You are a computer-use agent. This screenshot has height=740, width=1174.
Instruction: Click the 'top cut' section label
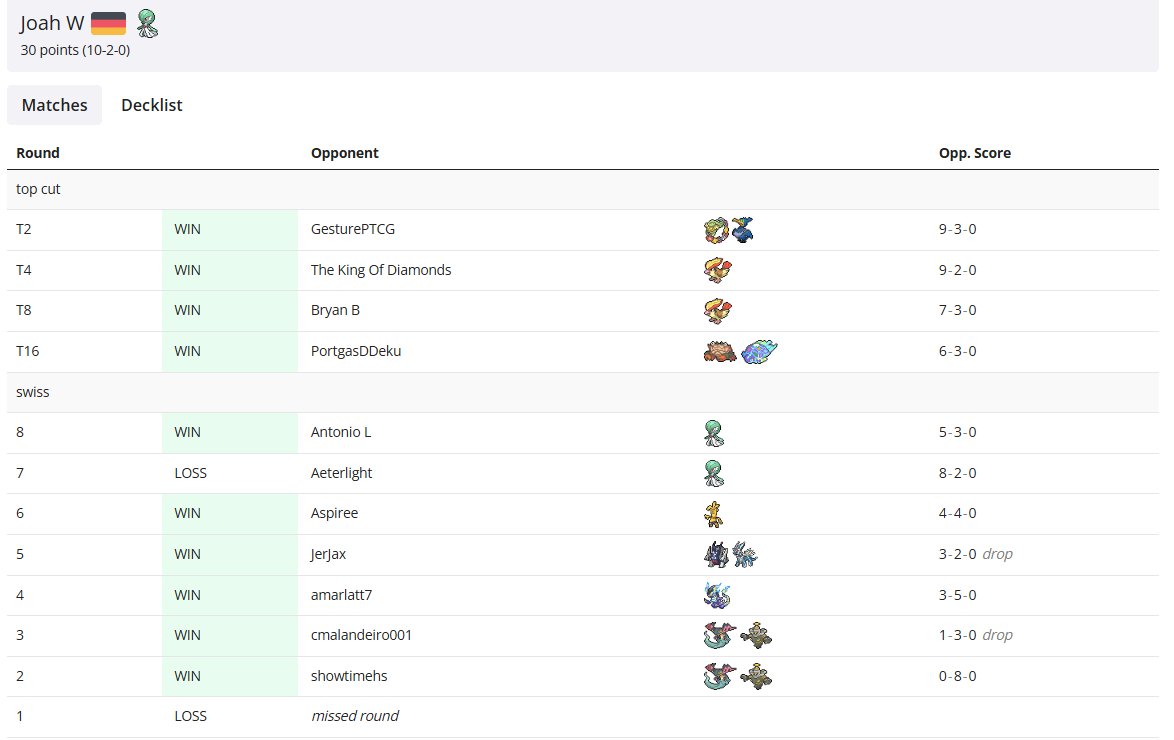point(38,189)
